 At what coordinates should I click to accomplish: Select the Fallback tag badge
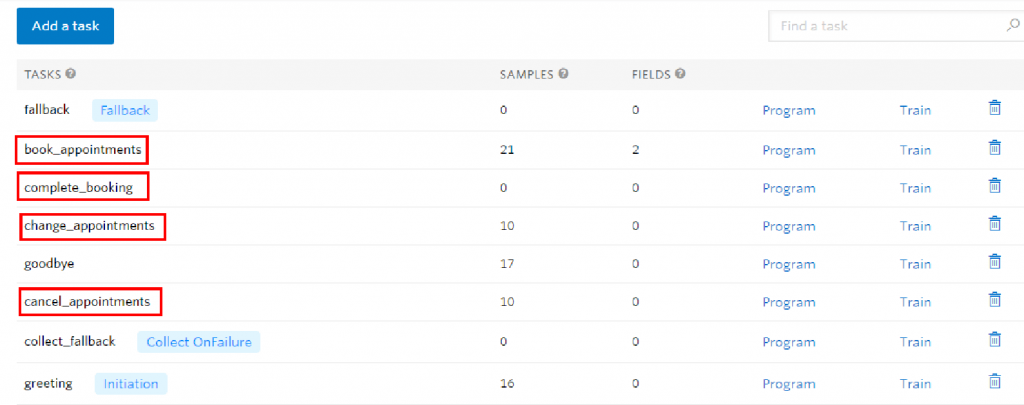coord(125,110)
